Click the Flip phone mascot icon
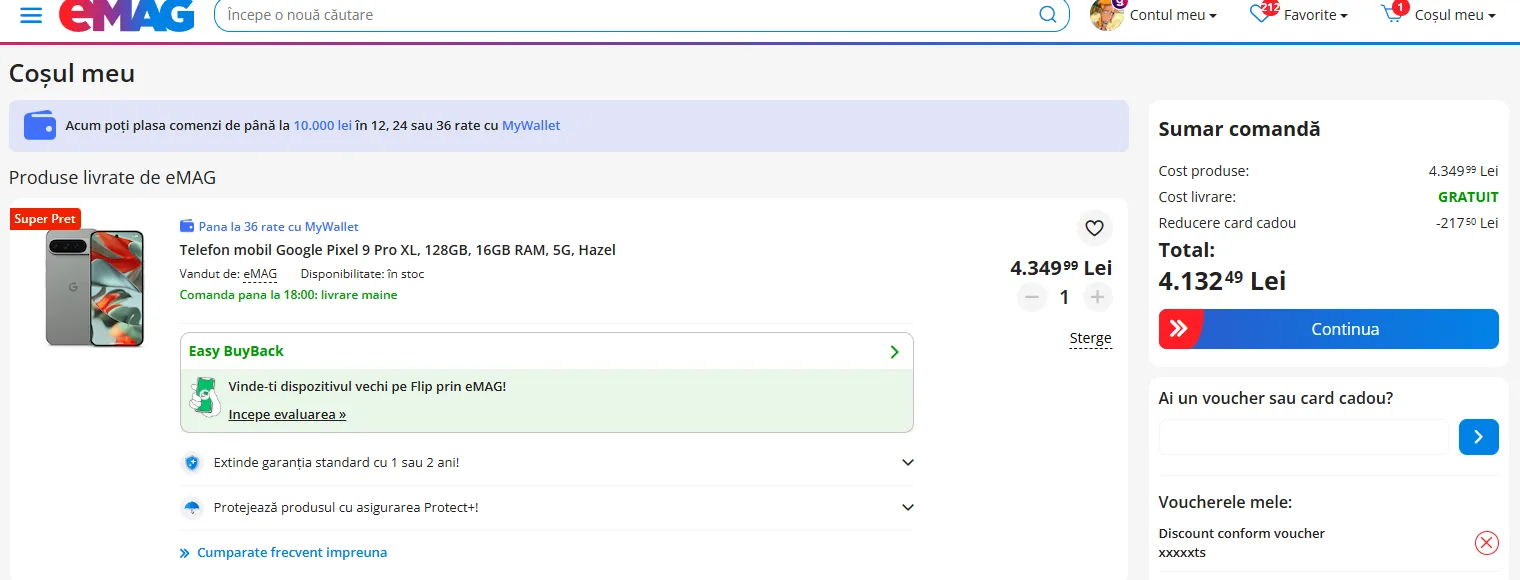This screenshot has width=1520, height=580. 205,397
